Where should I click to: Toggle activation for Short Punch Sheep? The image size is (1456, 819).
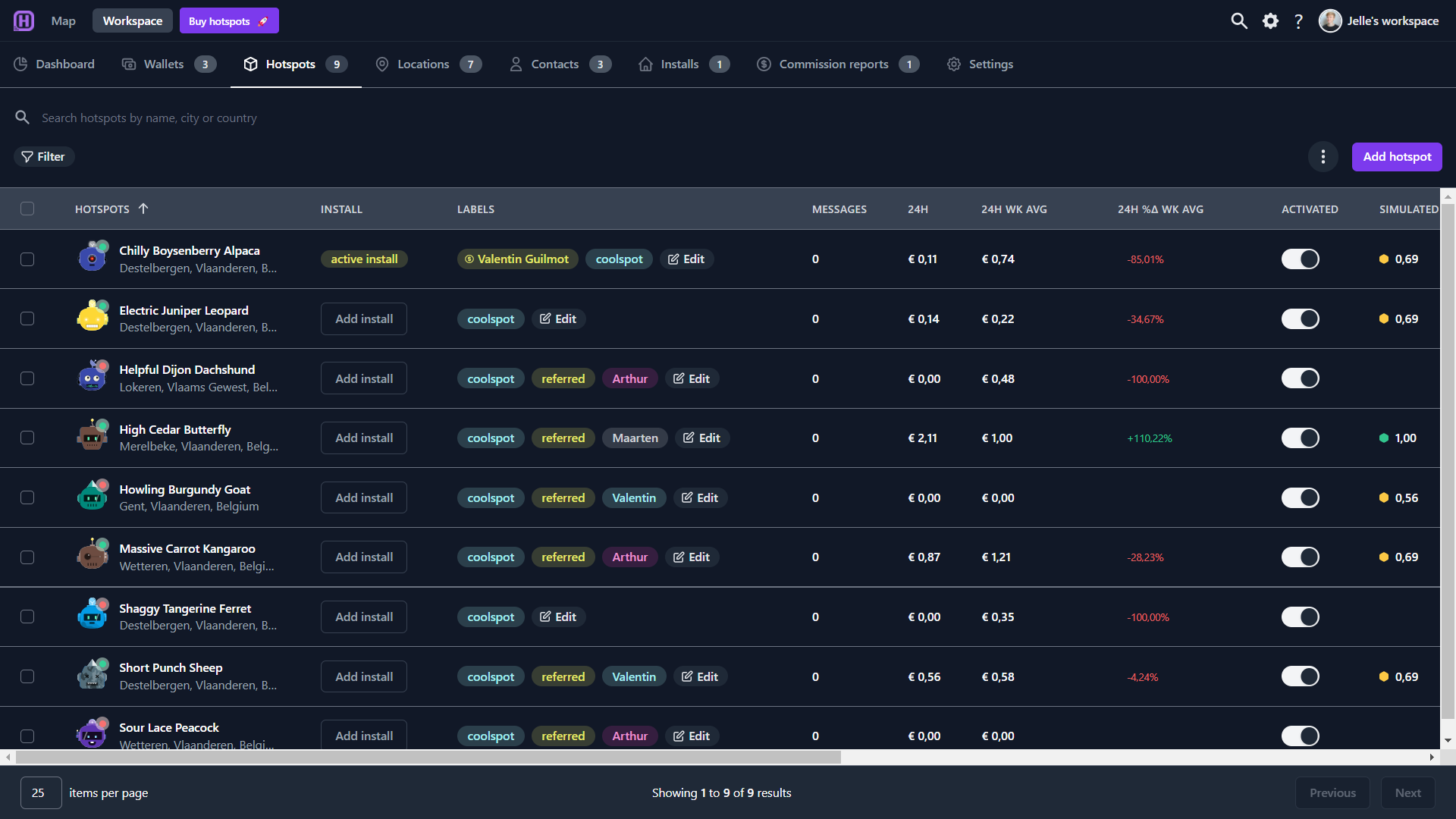1301,676
